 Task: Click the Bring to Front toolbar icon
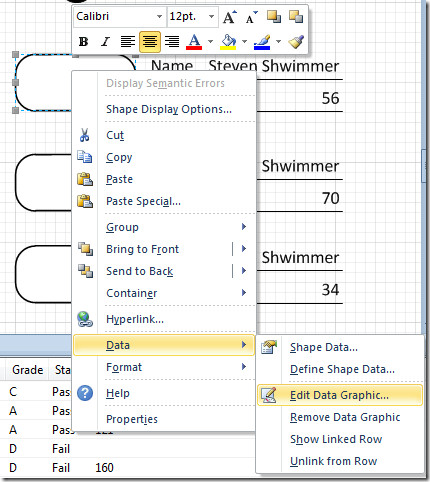(274, 17)
